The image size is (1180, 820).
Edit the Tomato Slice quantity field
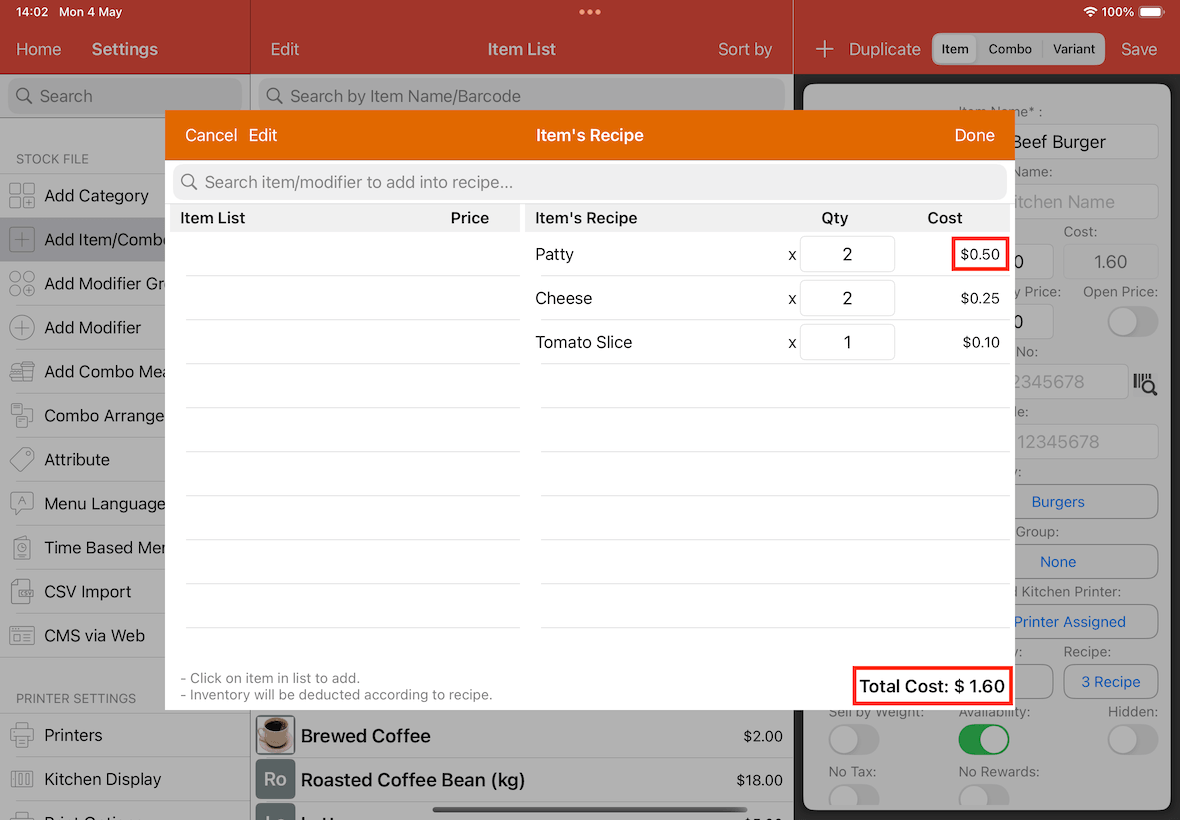[x=847, y=342]
